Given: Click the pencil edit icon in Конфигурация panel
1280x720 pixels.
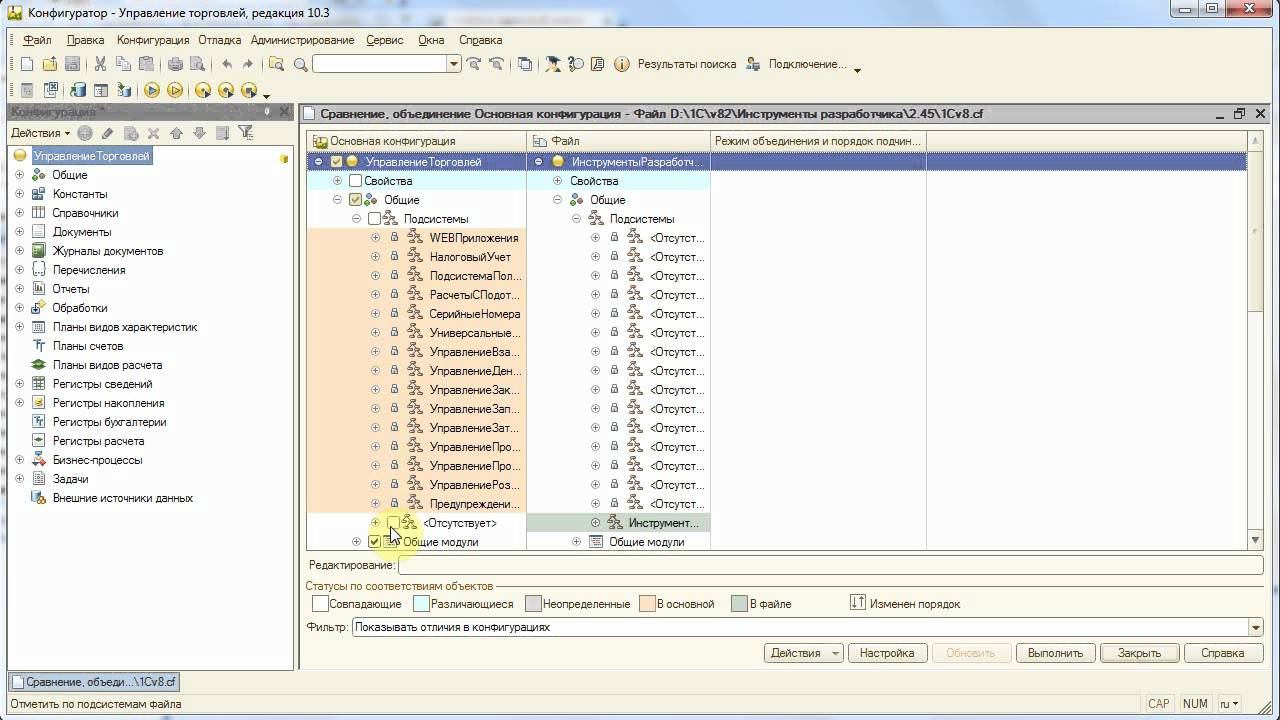Looking at the screenshot, I should [108, 133].
